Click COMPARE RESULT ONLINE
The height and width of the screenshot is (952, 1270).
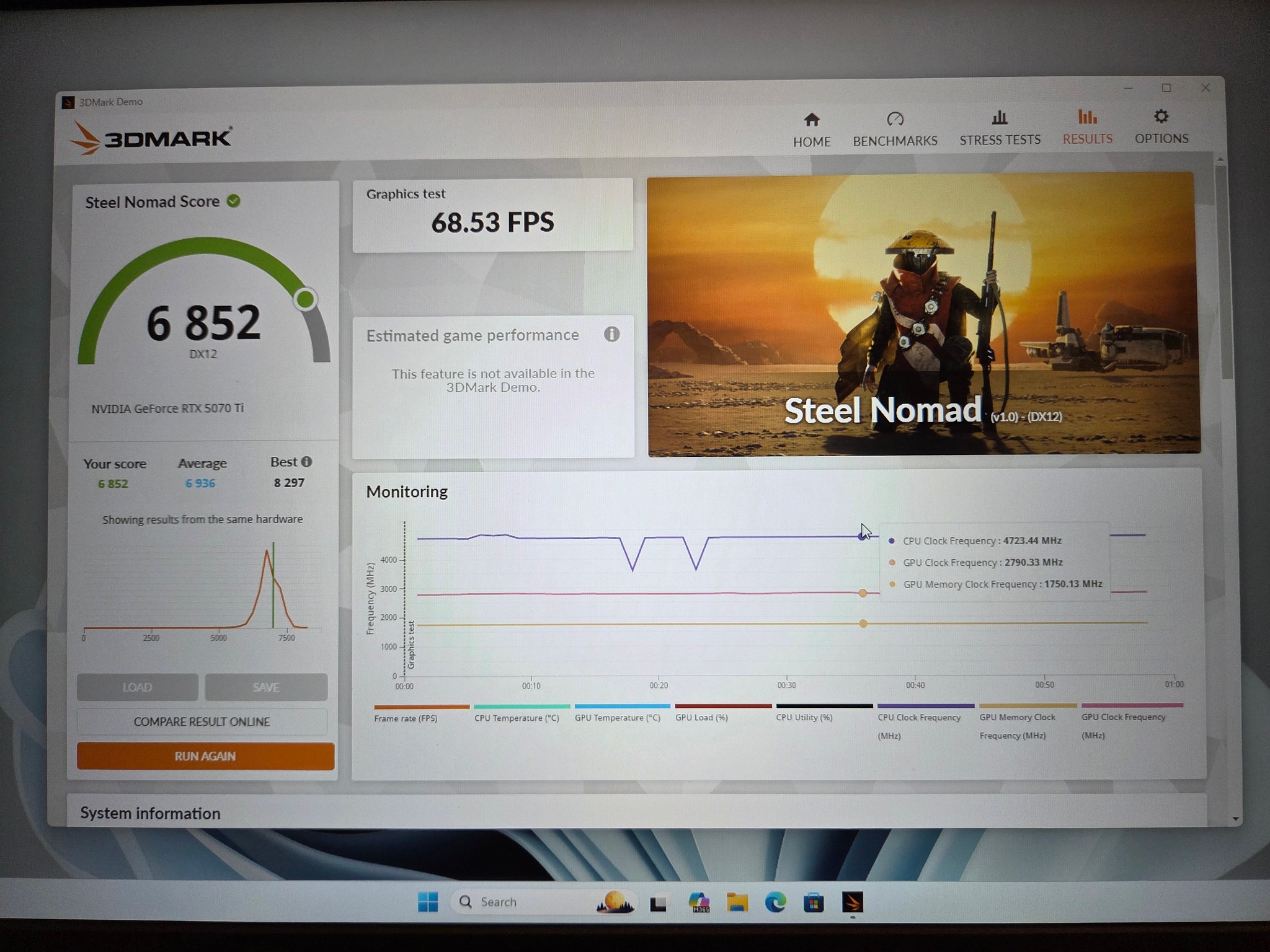point(202,721)
